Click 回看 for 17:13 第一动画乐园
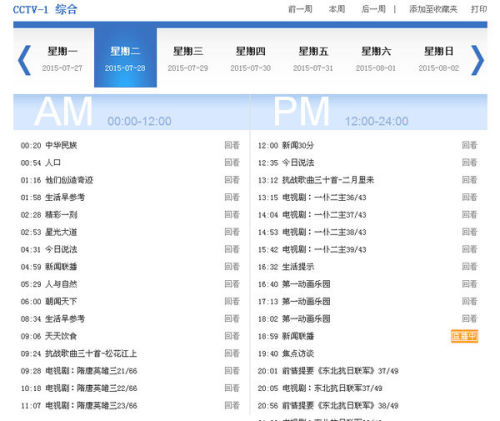 [x=469, y=301]
